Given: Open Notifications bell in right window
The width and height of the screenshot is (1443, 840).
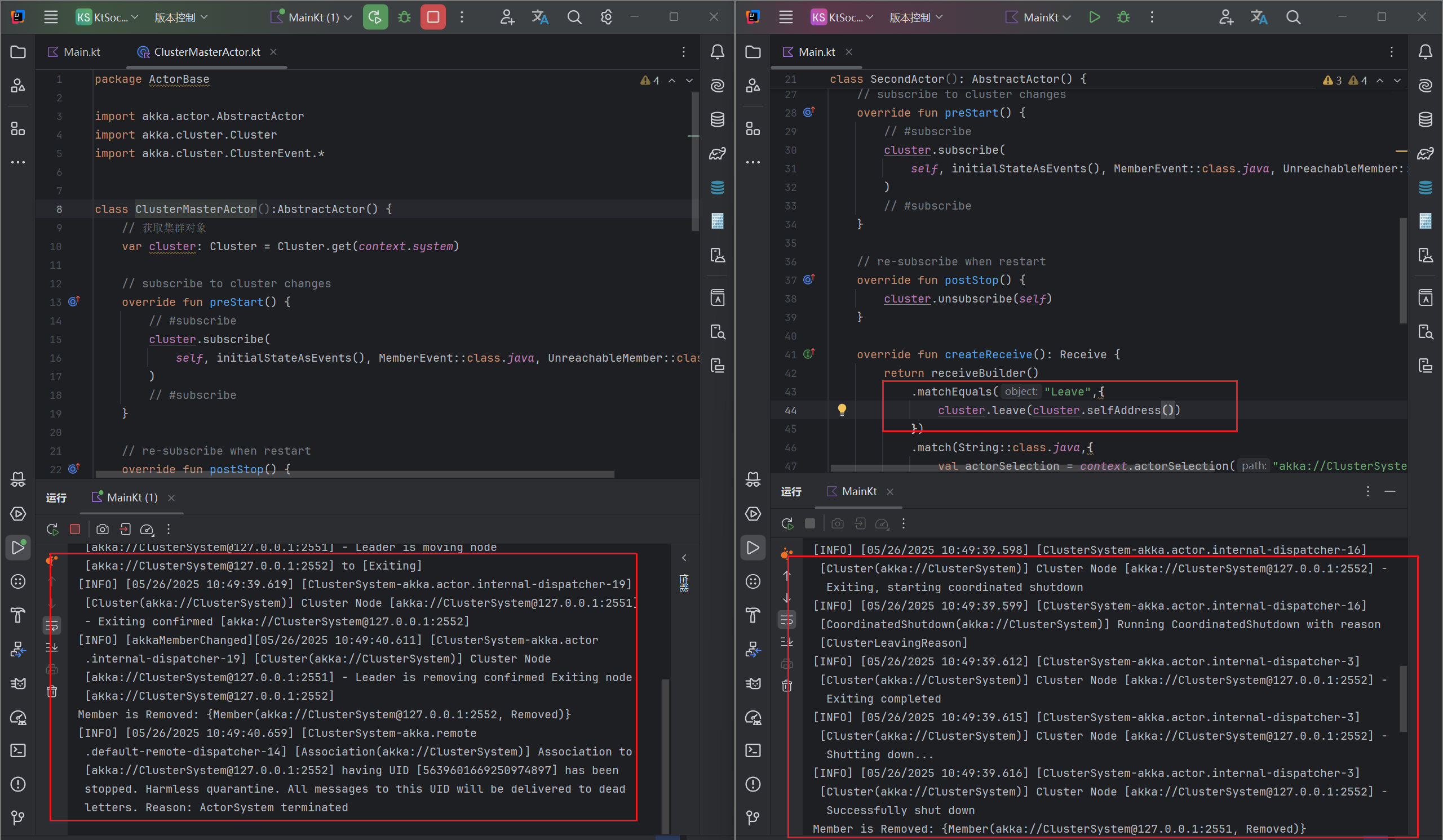Looking at the screenshot, I should pos(1426,51).
